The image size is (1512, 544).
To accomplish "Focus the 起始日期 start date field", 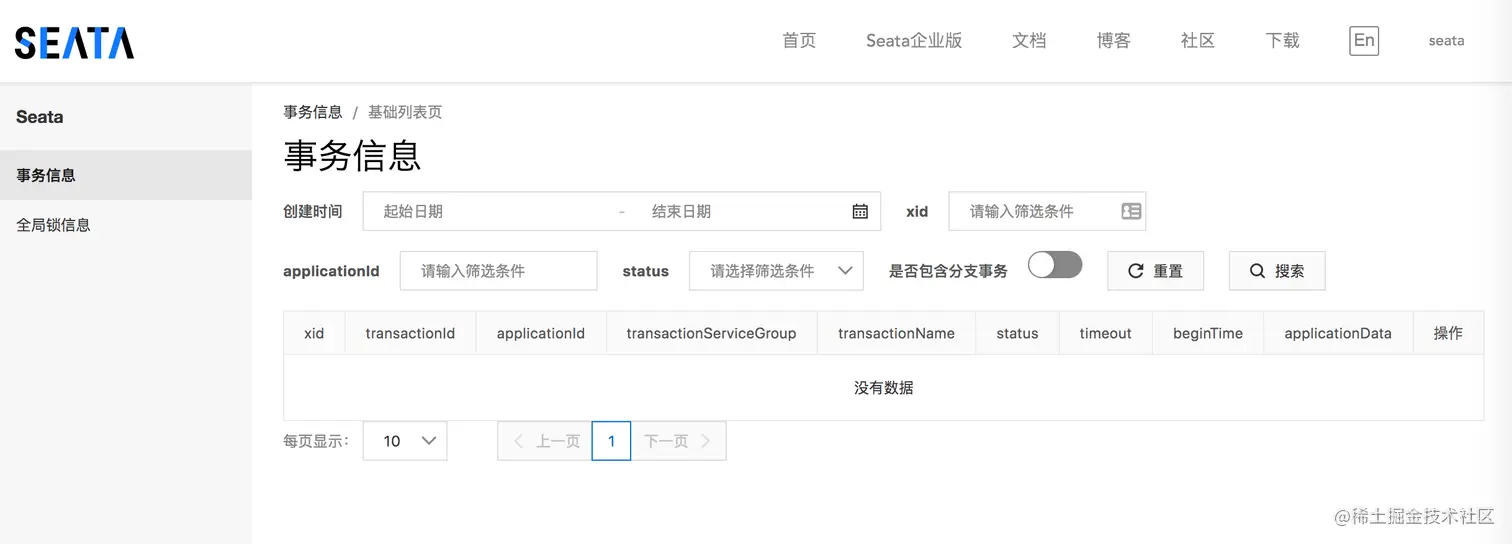I will click(490, 211).
